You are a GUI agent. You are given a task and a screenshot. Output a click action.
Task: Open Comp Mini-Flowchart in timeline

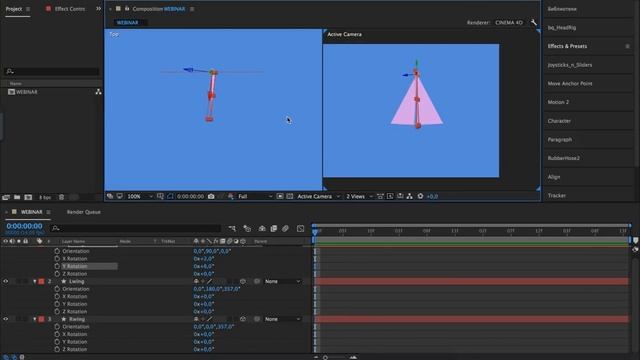pyautogui.click(x=232, y=229)
